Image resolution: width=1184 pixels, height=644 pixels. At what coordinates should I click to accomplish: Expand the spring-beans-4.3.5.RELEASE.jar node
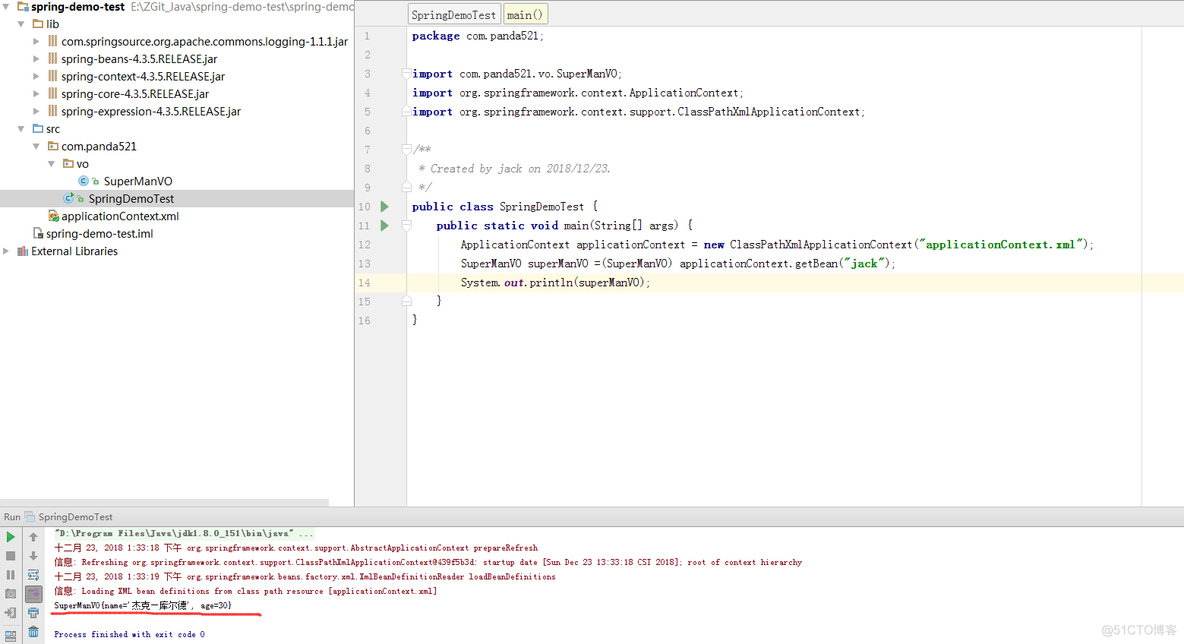coord(36,59)
